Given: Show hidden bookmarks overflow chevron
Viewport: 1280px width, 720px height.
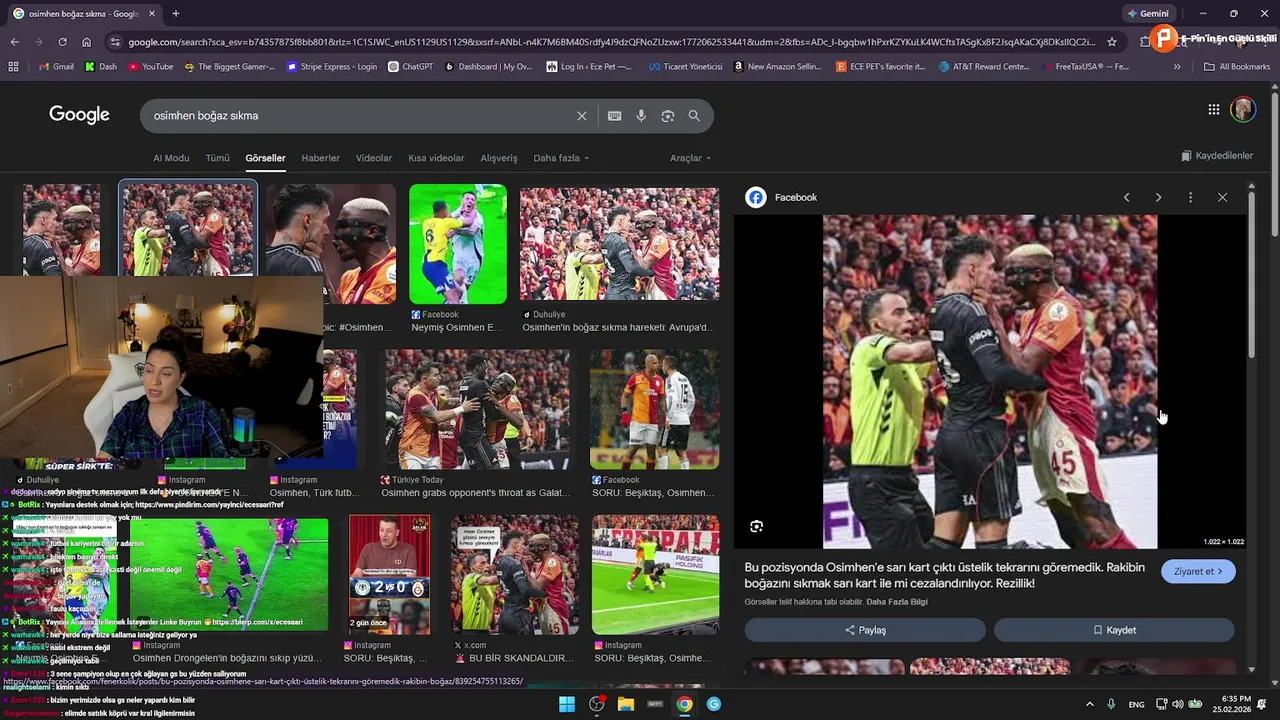Looking at the screenshot, I should (1177, 67).
